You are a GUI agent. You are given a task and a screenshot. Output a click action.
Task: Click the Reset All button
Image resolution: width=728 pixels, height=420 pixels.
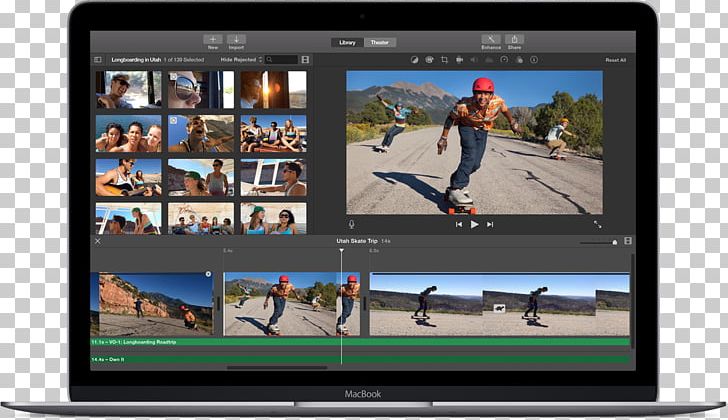coord(616,60)
